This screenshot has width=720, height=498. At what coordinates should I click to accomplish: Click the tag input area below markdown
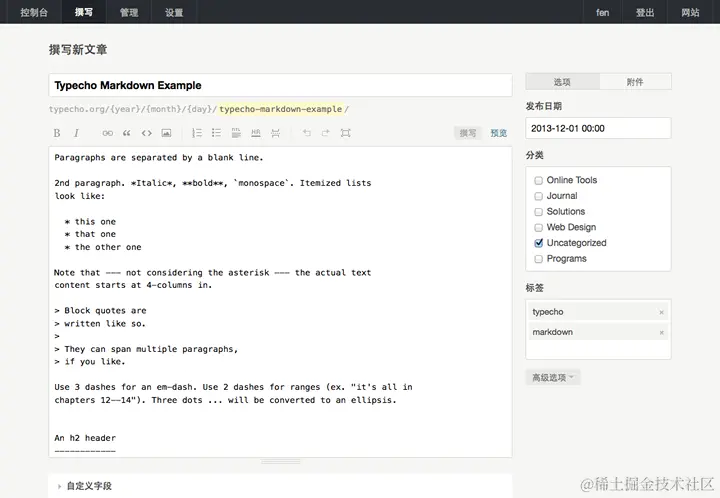pos(598,349)
